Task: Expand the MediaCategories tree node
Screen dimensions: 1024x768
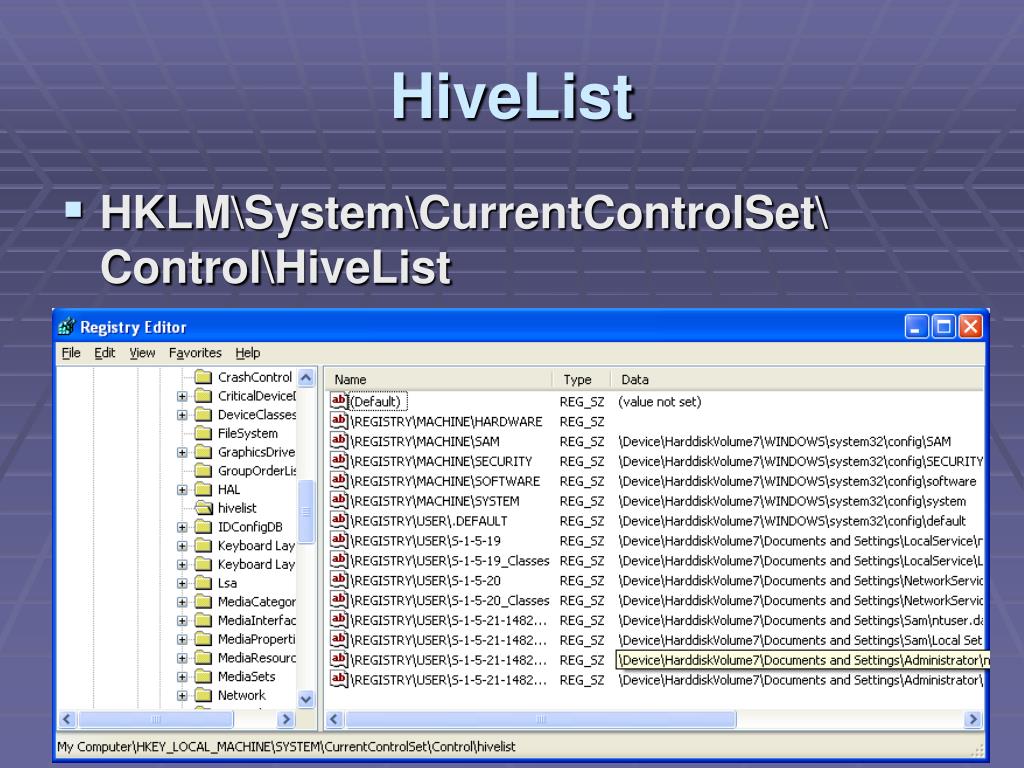Action: 182,601
